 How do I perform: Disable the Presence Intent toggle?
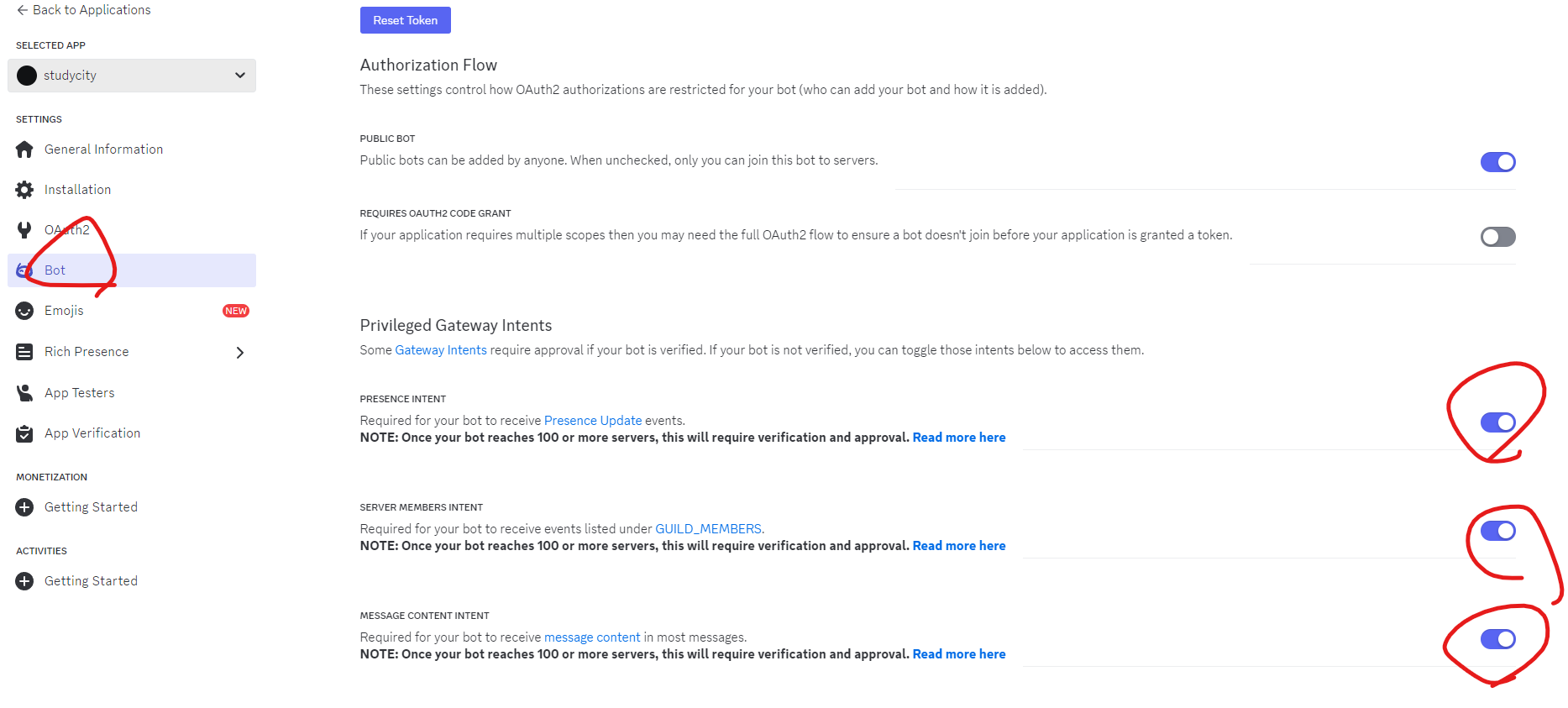pos(1497,422)
